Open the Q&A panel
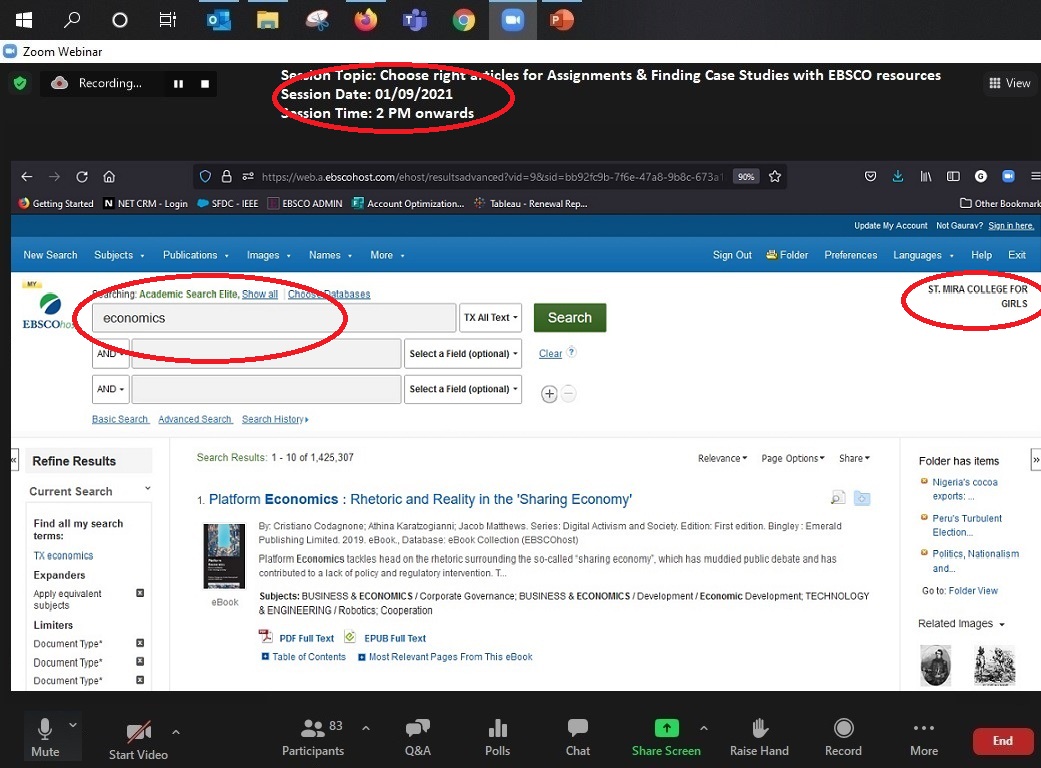The width and height of the screenshot is (1041, 768). click(417, 737)
